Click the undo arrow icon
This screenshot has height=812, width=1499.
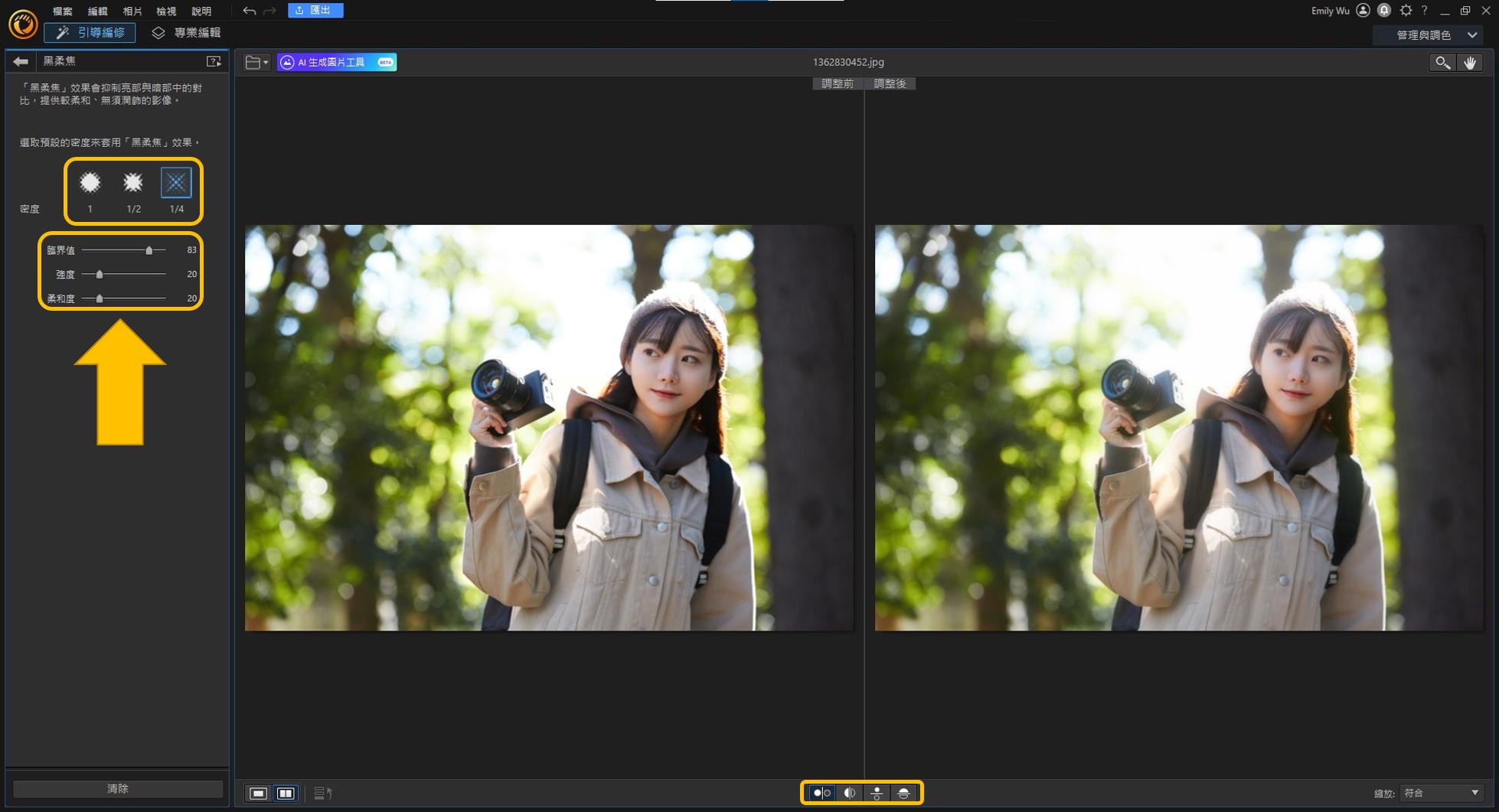pos(249,11)
